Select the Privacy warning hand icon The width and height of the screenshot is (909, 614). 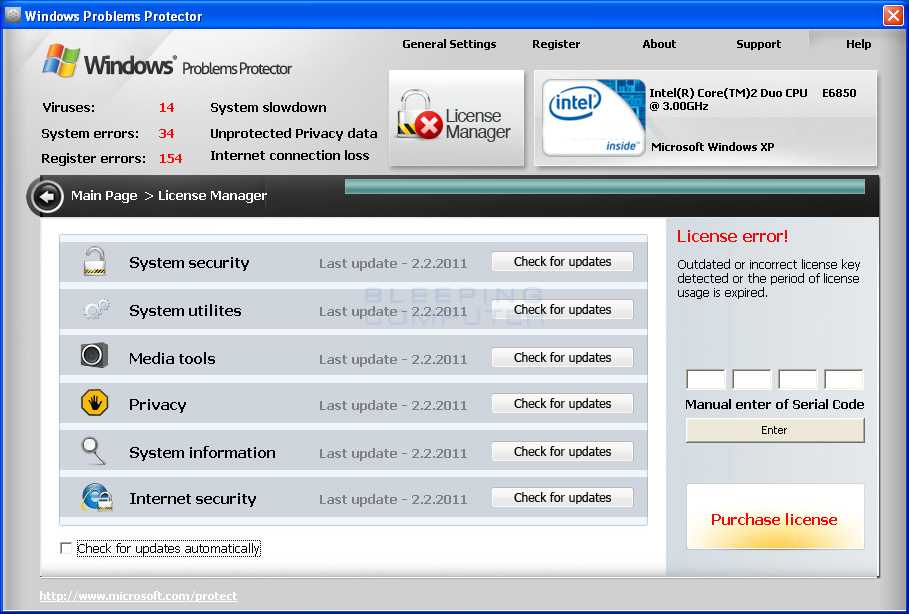93,404
